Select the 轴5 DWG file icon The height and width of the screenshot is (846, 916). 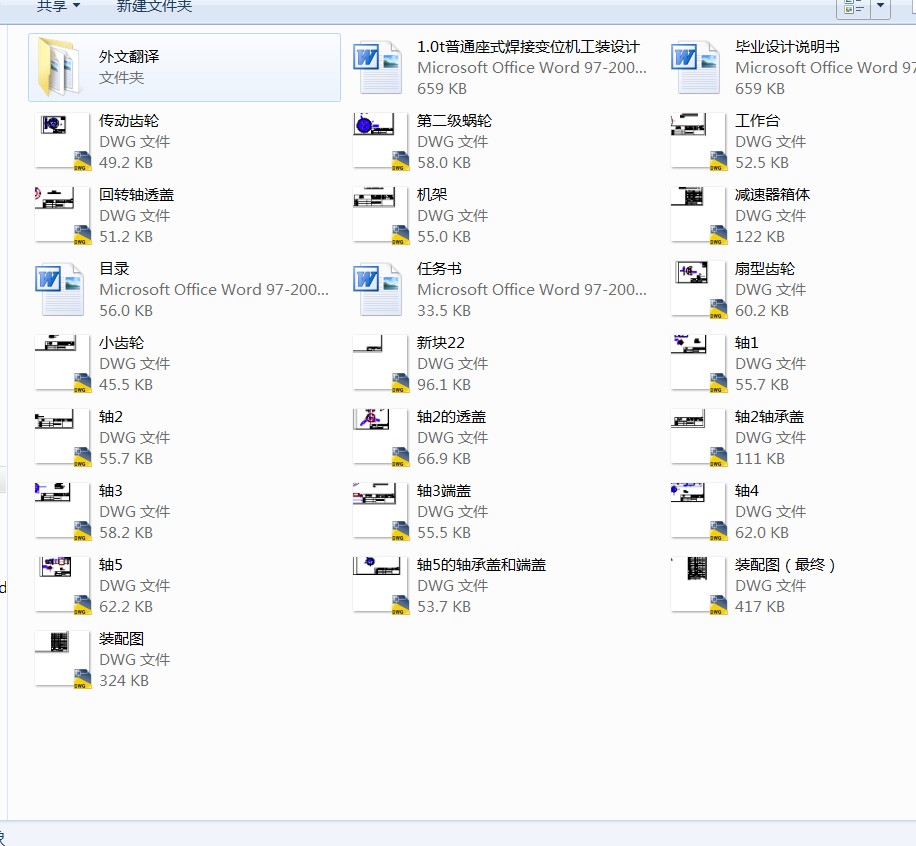63,585
